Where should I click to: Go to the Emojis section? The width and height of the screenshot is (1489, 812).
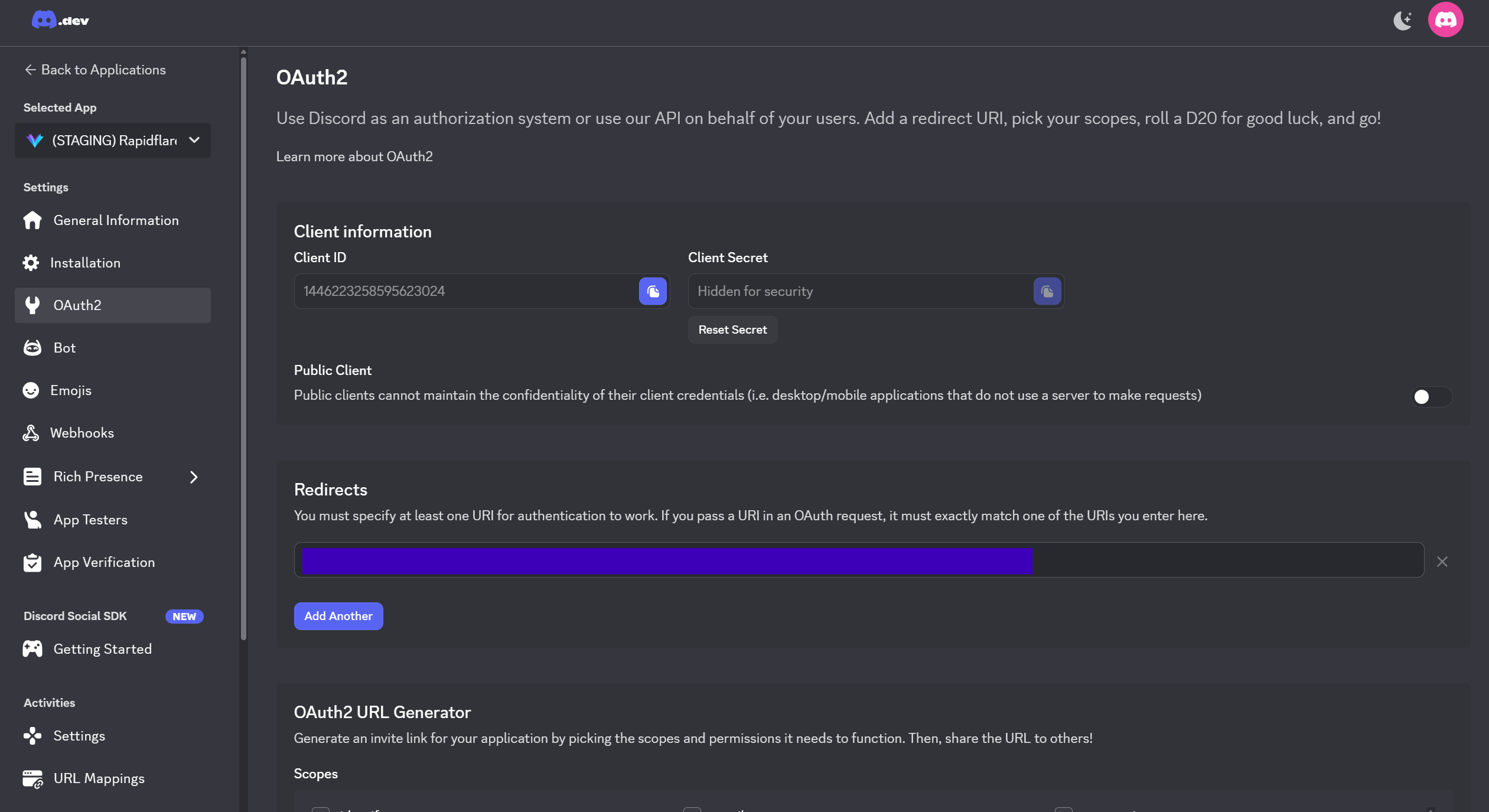[70, 390]
